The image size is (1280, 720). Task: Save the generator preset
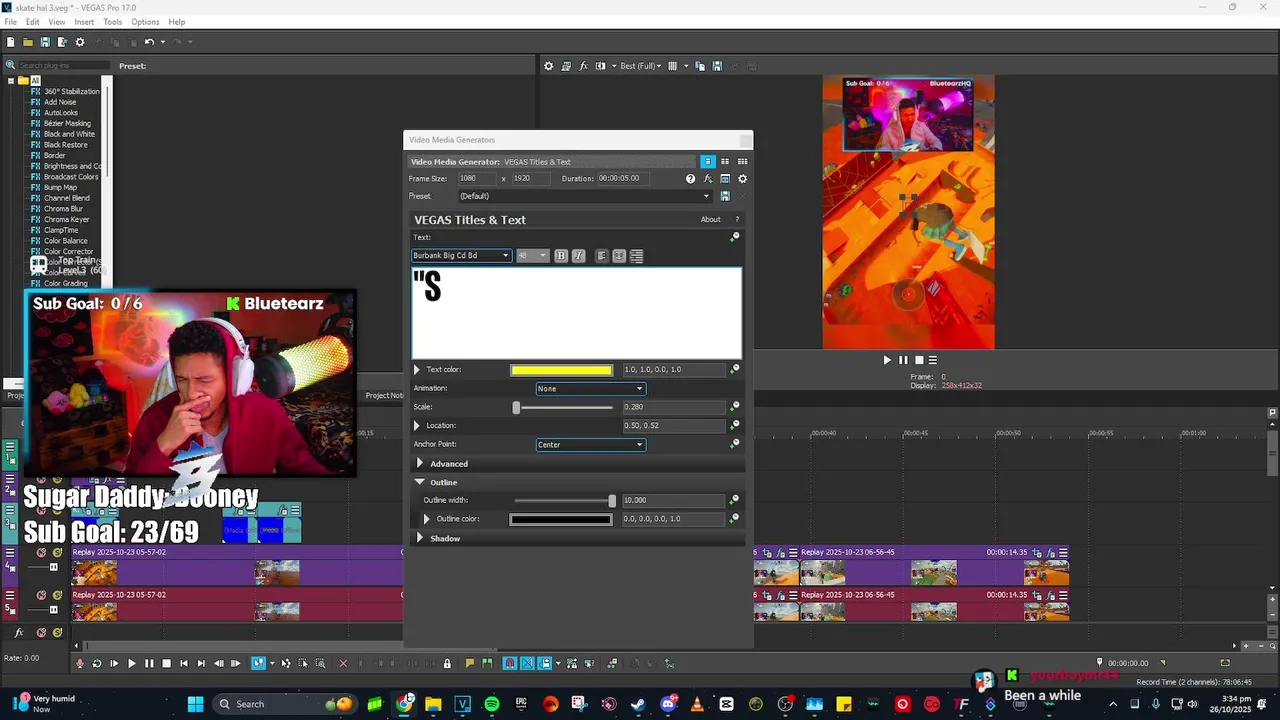click(725, 196)
